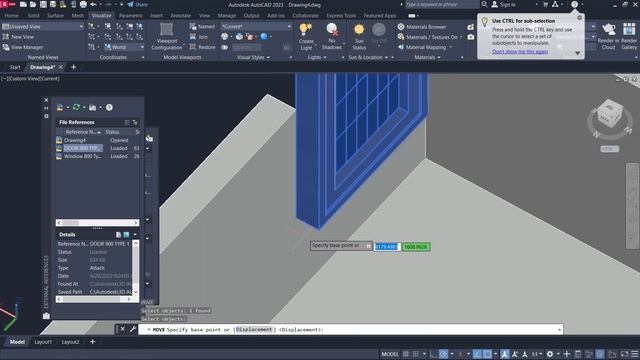The width and height of the screenshot is (640, 360).
Task: Click the Refresh icon in External References palette
Action: coord(76,107)
